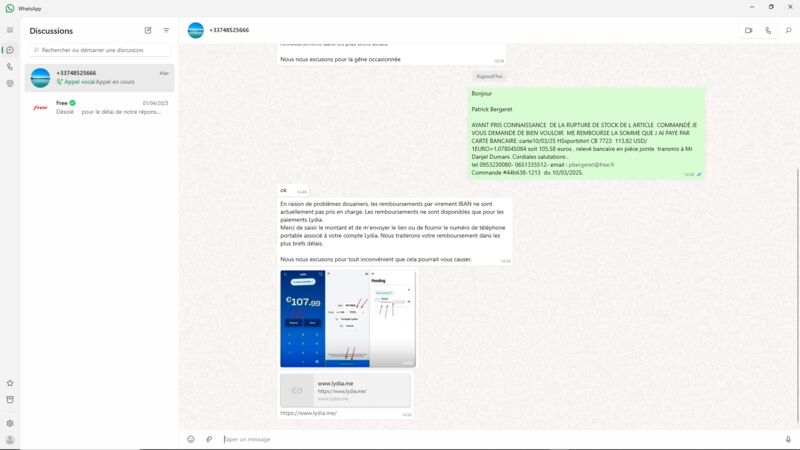The image size is (800, 450).
Task: Click the chat scrollbar
Action: [x=797, y=296]
